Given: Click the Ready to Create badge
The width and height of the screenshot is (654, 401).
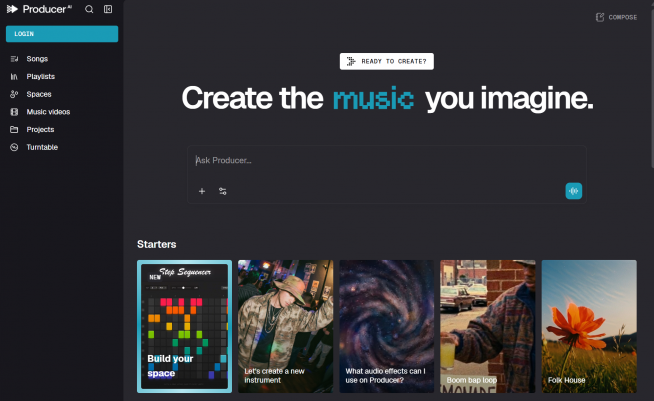Looking at the screenshot, I should point(386,61).
